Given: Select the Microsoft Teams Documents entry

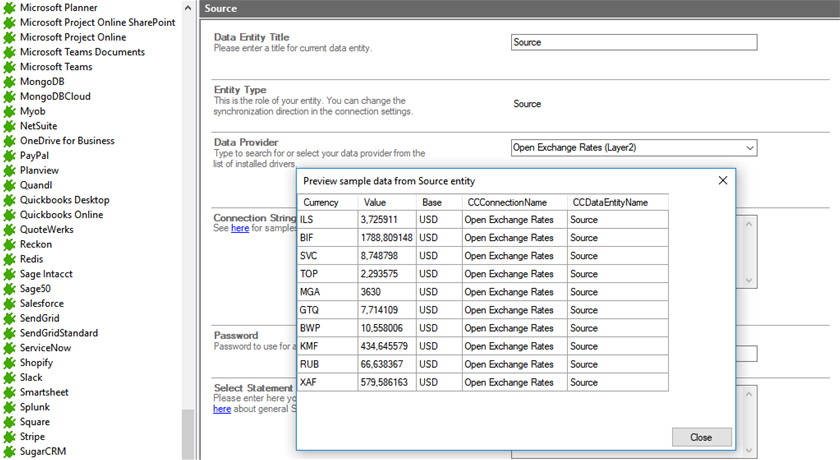Looking at the screenshot, I should point(82,52).
